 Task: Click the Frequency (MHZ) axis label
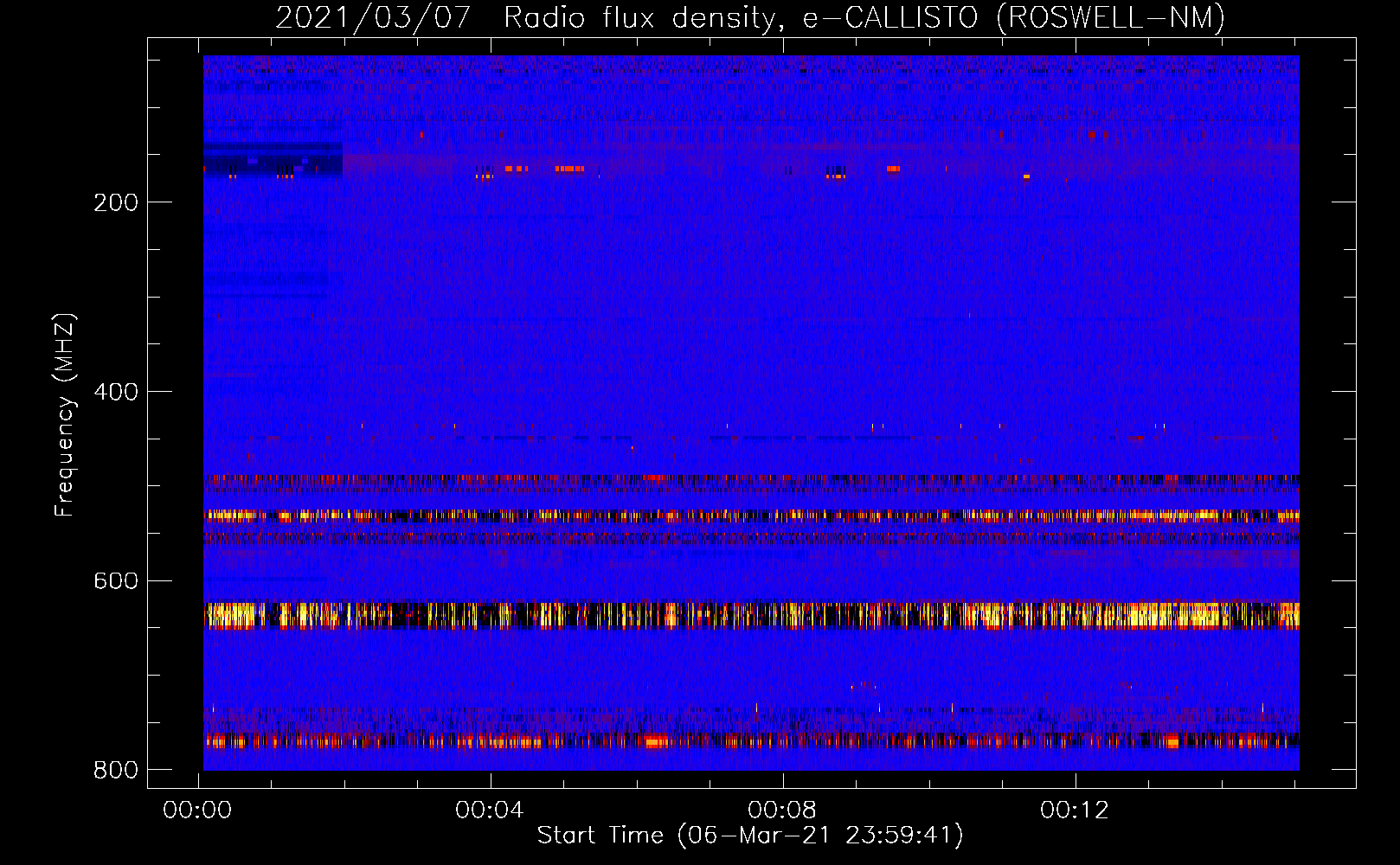(x=65, y=414)
